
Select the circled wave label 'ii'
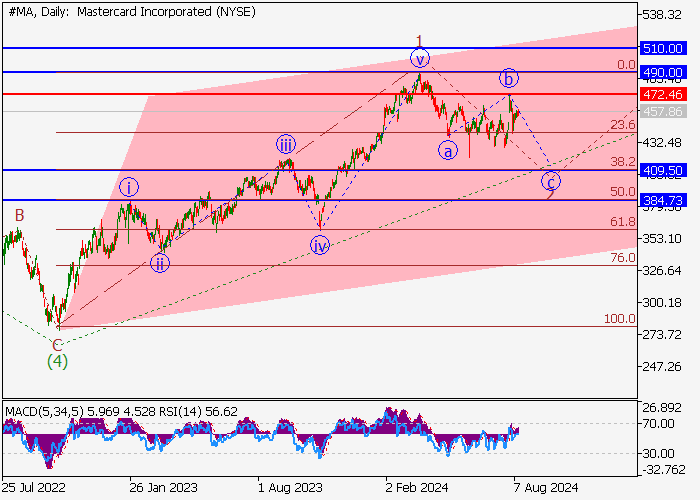(160, 263)
